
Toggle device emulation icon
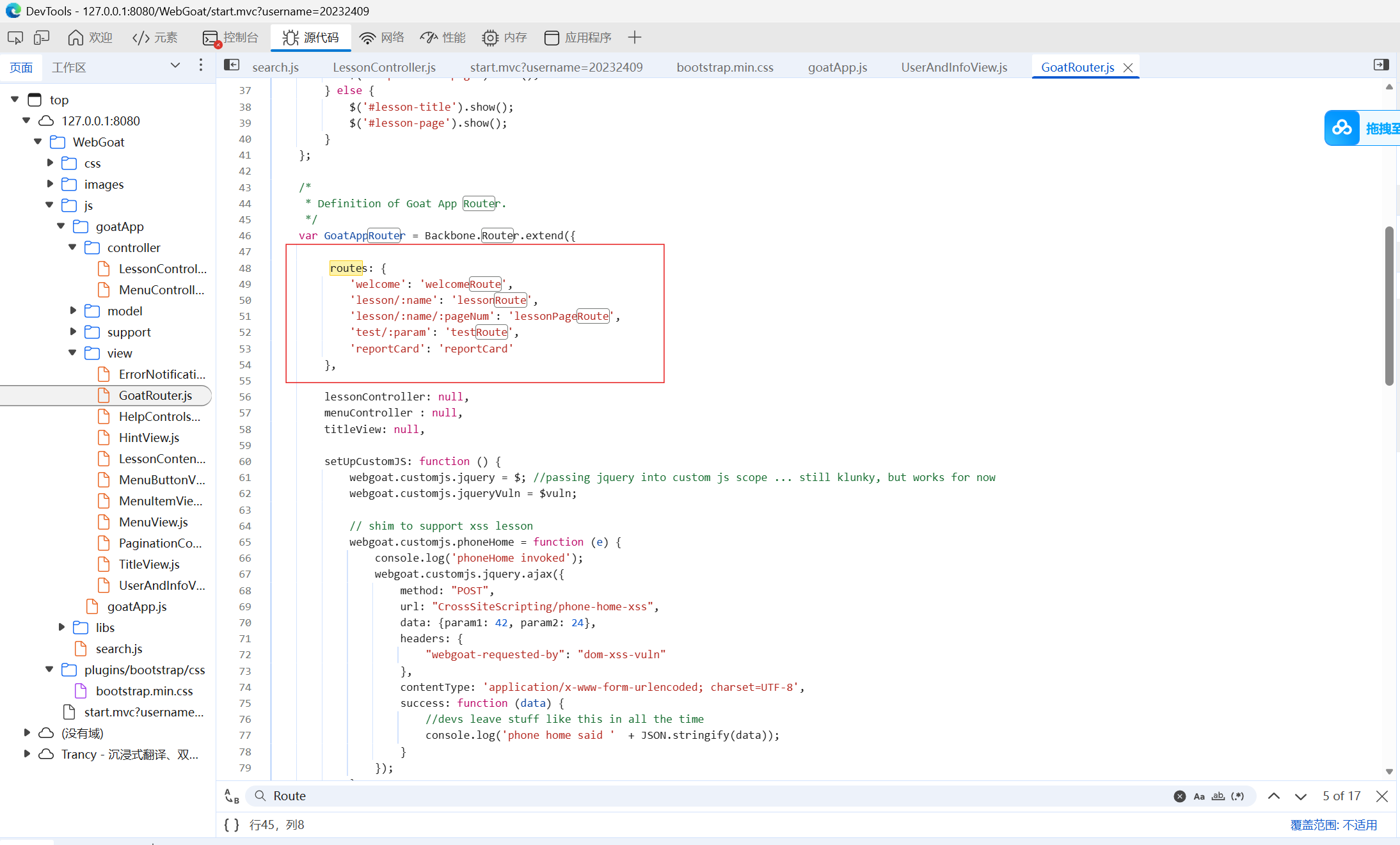[x=42, y=38]
